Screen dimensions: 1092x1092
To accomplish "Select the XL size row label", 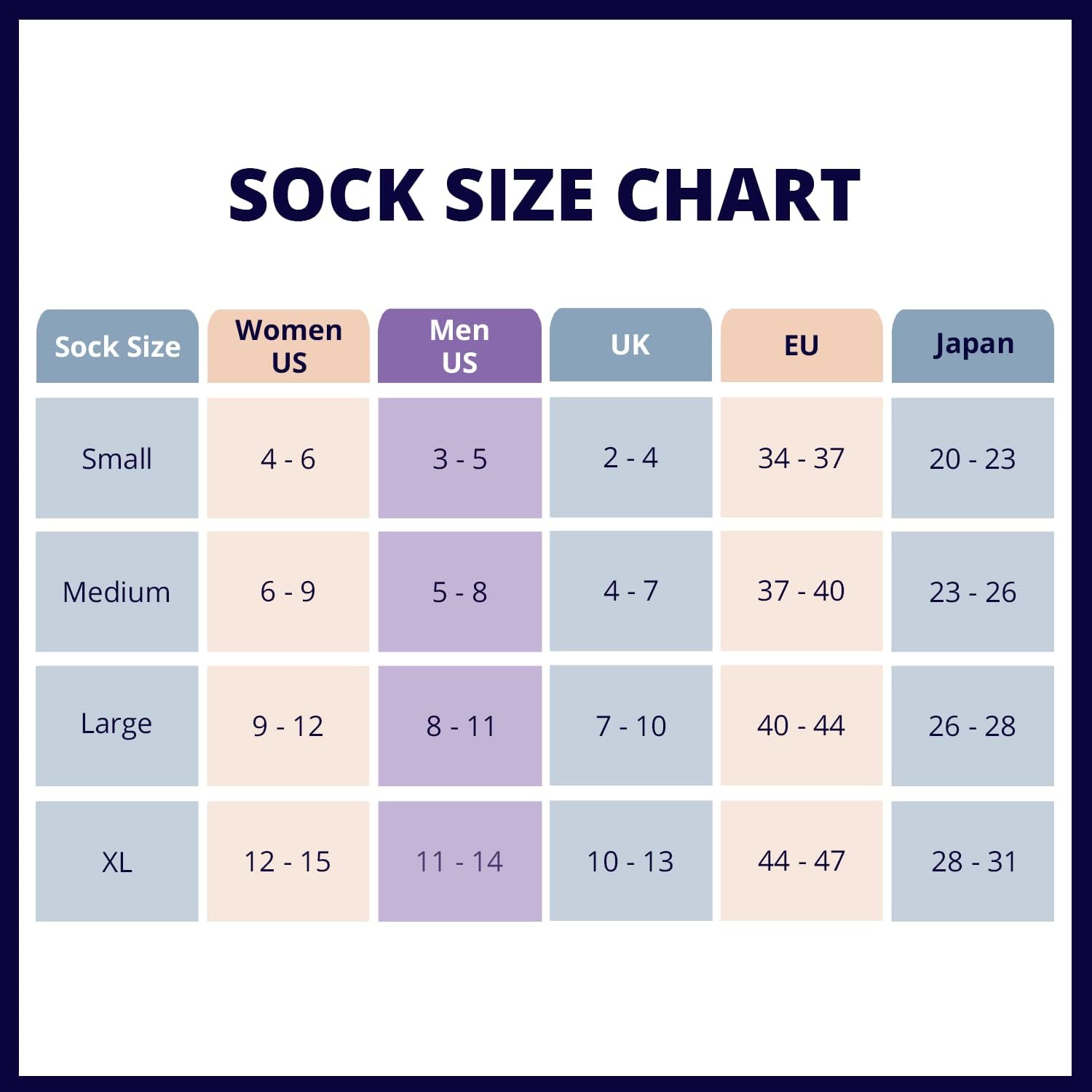I will (117, 862).
